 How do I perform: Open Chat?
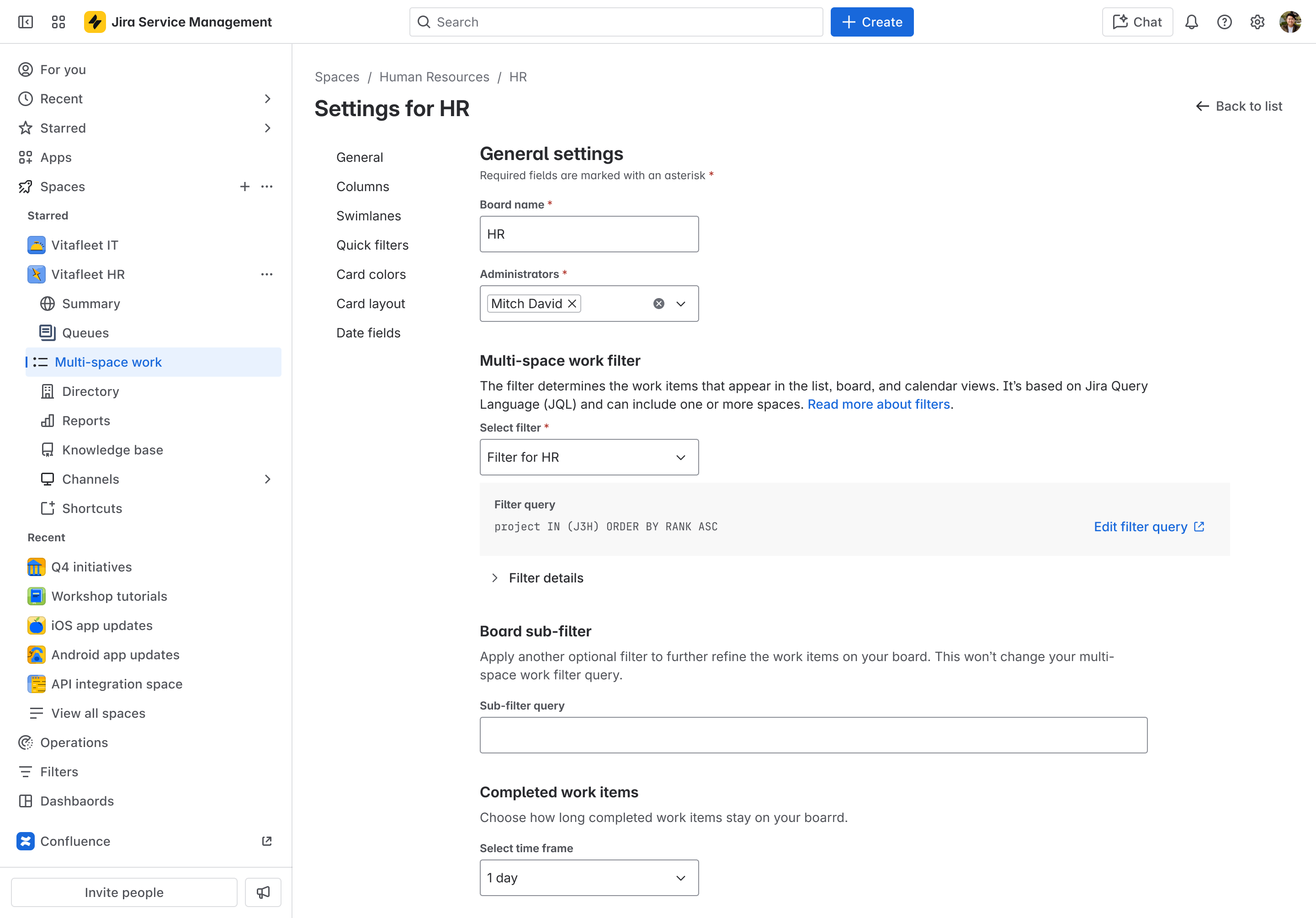(x=1136, y=22)
